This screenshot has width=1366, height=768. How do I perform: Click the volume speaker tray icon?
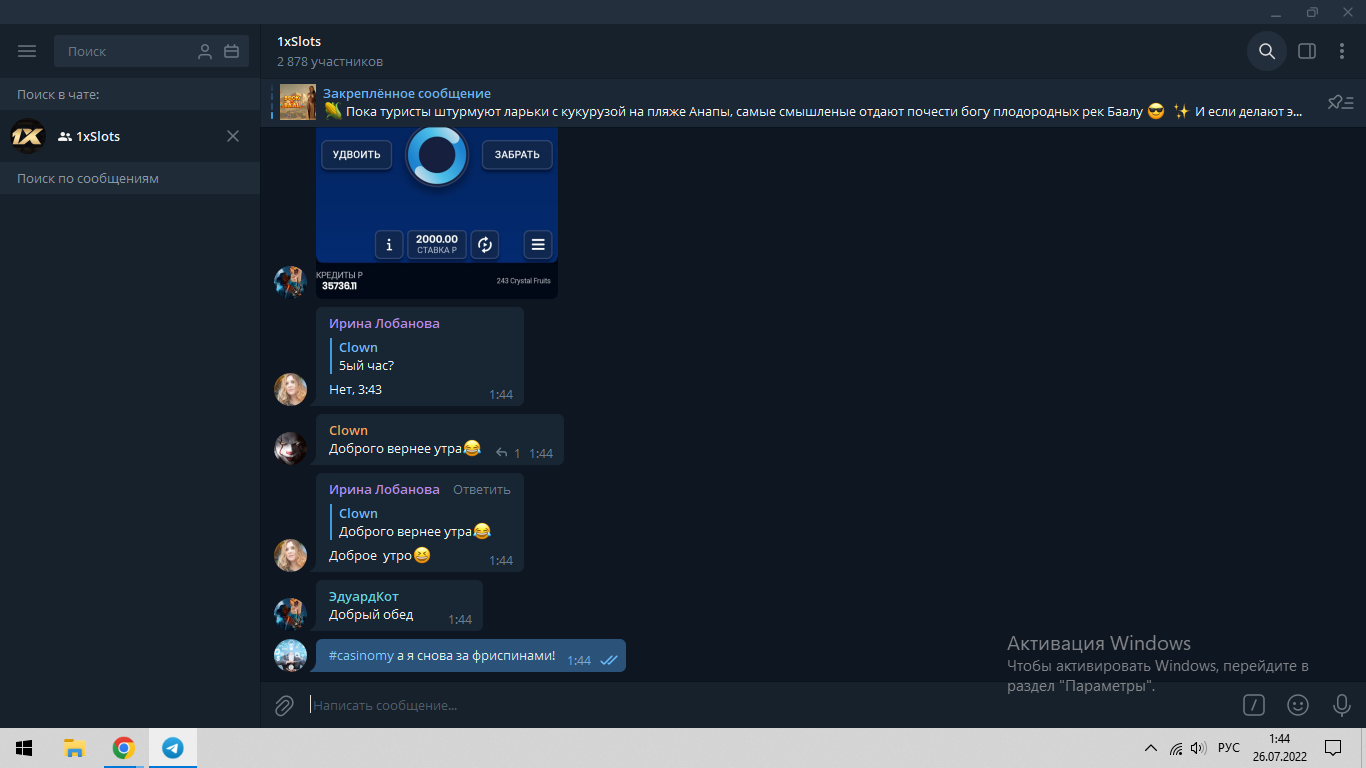click(1199, 748)
